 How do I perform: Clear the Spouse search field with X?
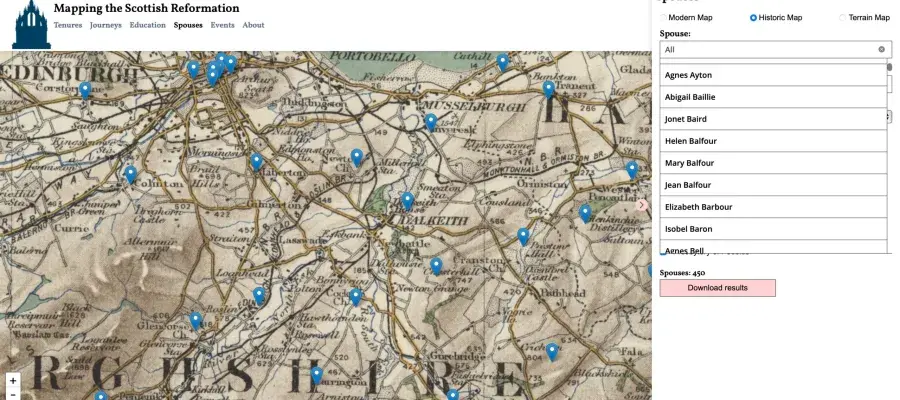[x=881, y=49]
